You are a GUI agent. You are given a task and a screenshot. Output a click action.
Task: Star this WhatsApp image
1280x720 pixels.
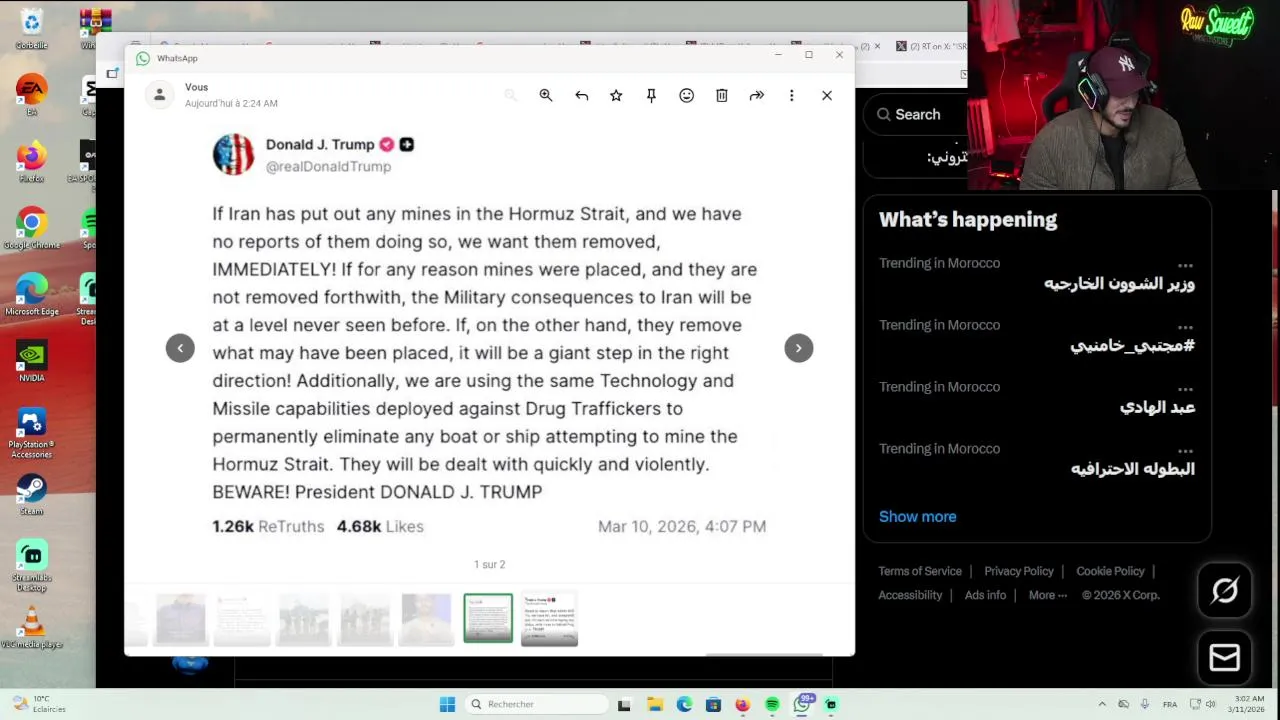(x=616, y=95)
